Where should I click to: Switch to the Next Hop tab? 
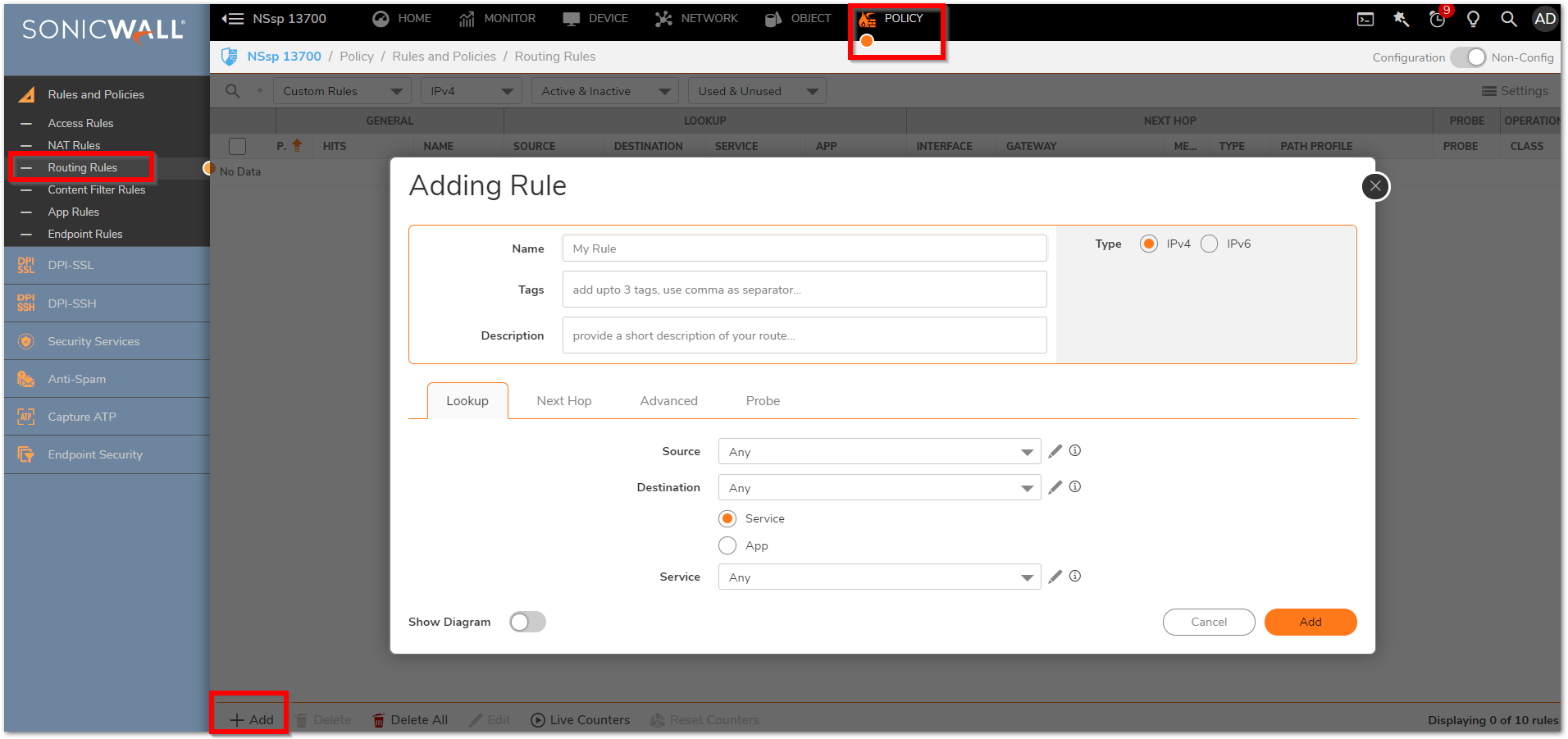coord(564,400)
